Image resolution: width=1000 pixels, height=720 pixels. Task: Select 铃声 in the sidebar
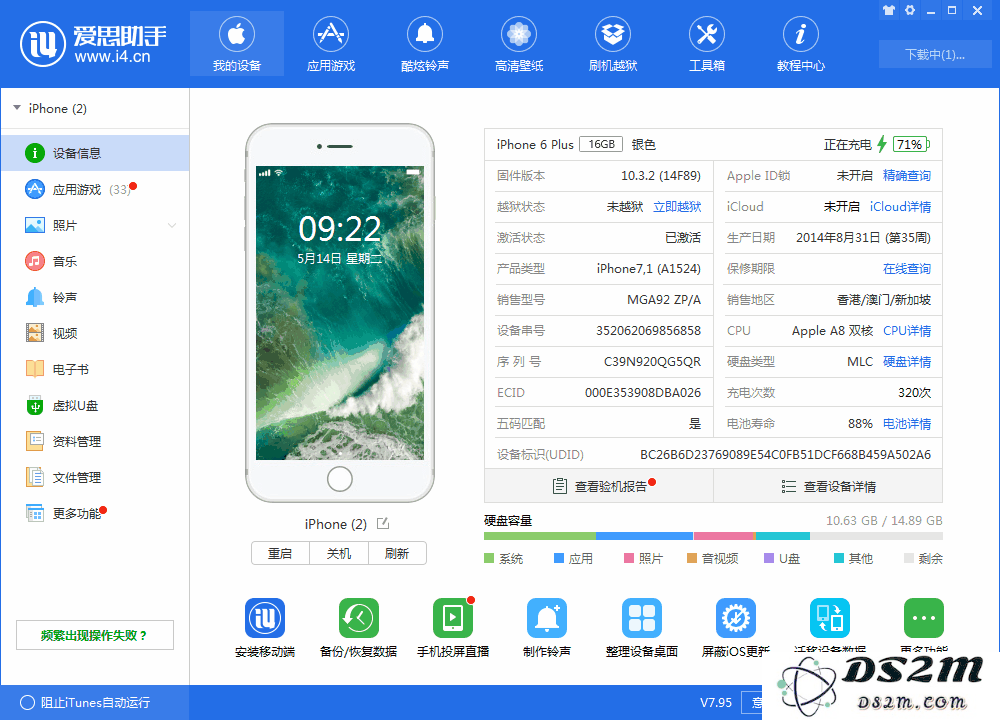[x=95, y=297]
